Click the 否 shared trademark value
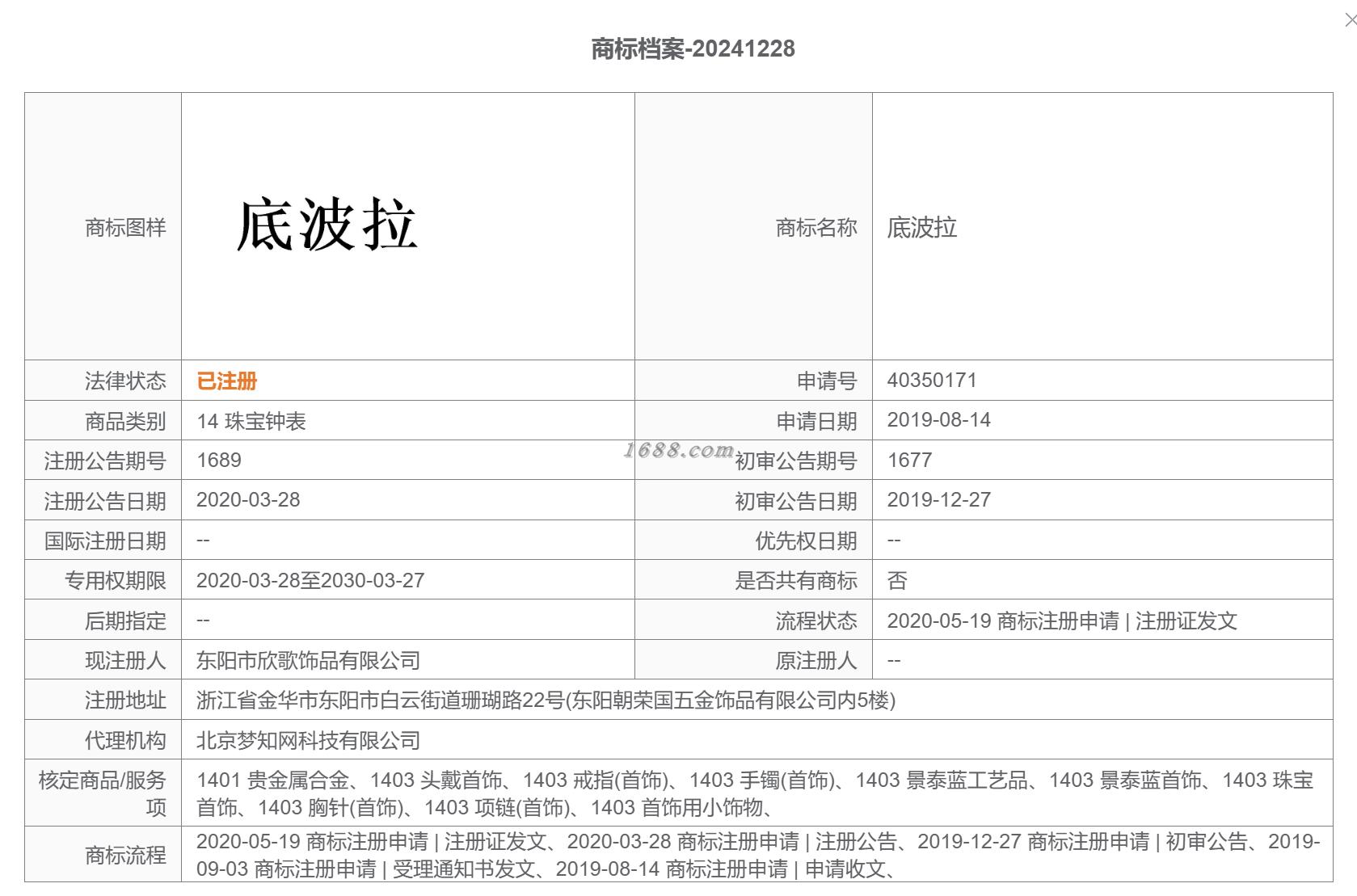Viewport: 1357px width, 896px height. tap(897, 580)
